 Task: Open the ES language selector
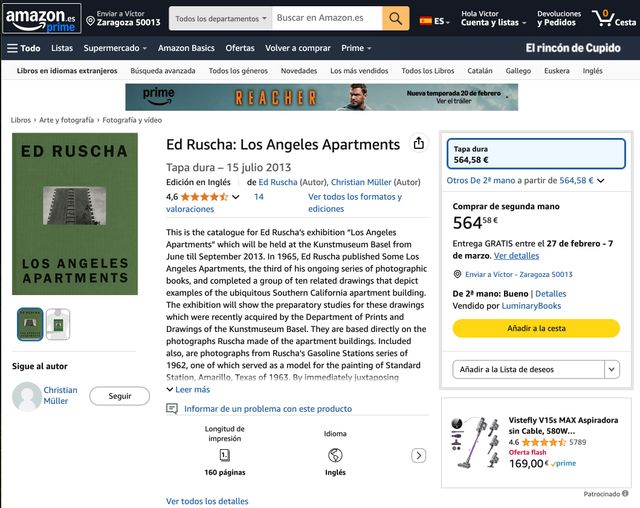[x=432, y=19]
